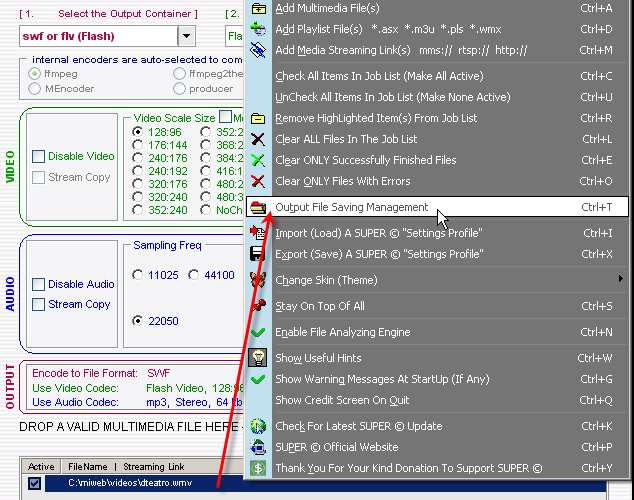The width and height of the screenshot is (634, 500).
Task: Click the red X Clear Files With Errors icon
Action: tap(259, 181)
